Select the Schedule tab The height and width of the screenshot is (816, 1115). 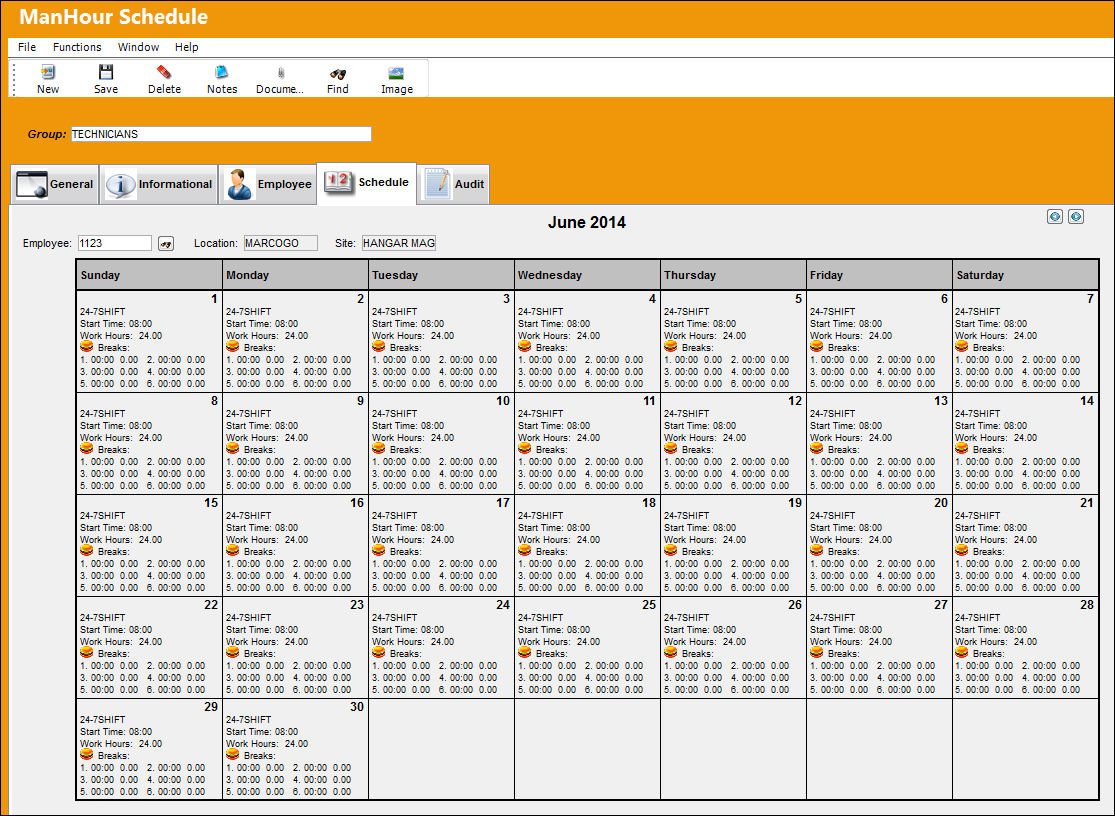(x=366, y=183)
